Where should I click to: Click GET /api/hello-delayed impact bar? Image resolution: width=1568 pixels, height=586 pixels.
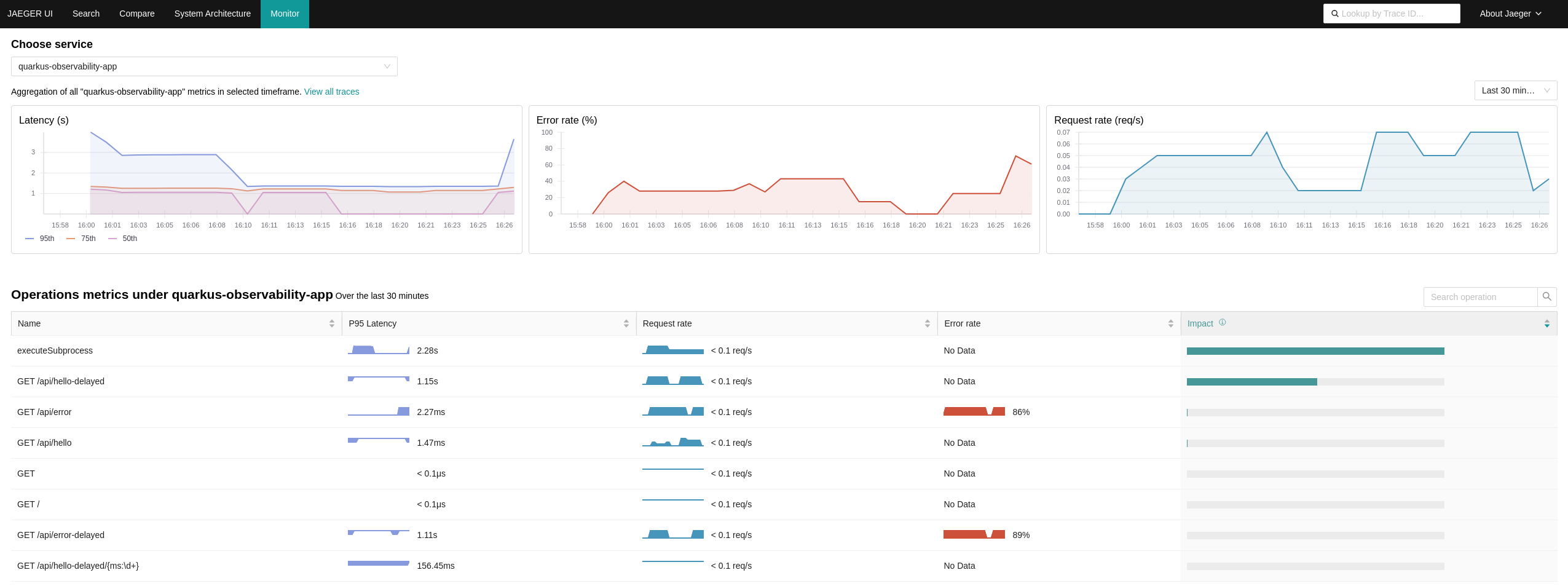(1315, 382)
